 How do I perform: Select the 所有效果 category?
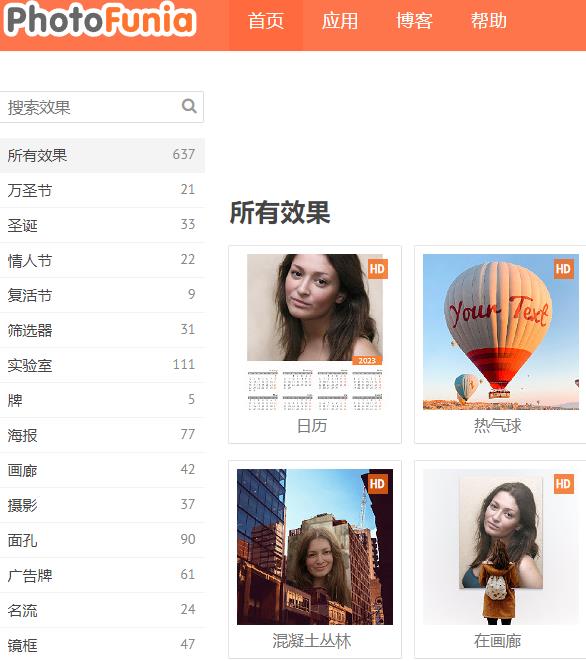(x=102, y=155)
